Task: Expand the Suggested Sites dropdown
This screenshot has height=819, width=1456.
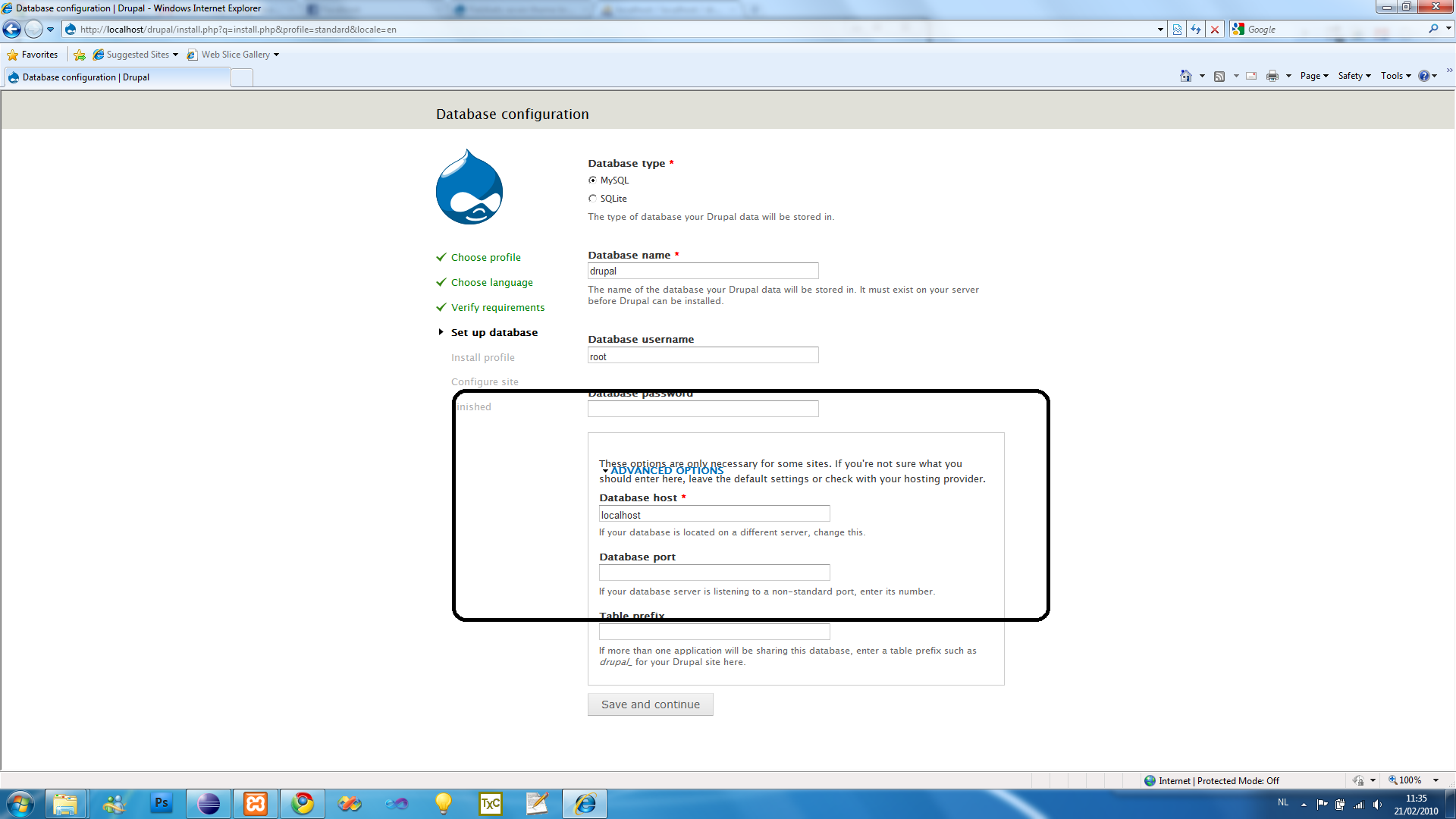Action: coord(175,55)
